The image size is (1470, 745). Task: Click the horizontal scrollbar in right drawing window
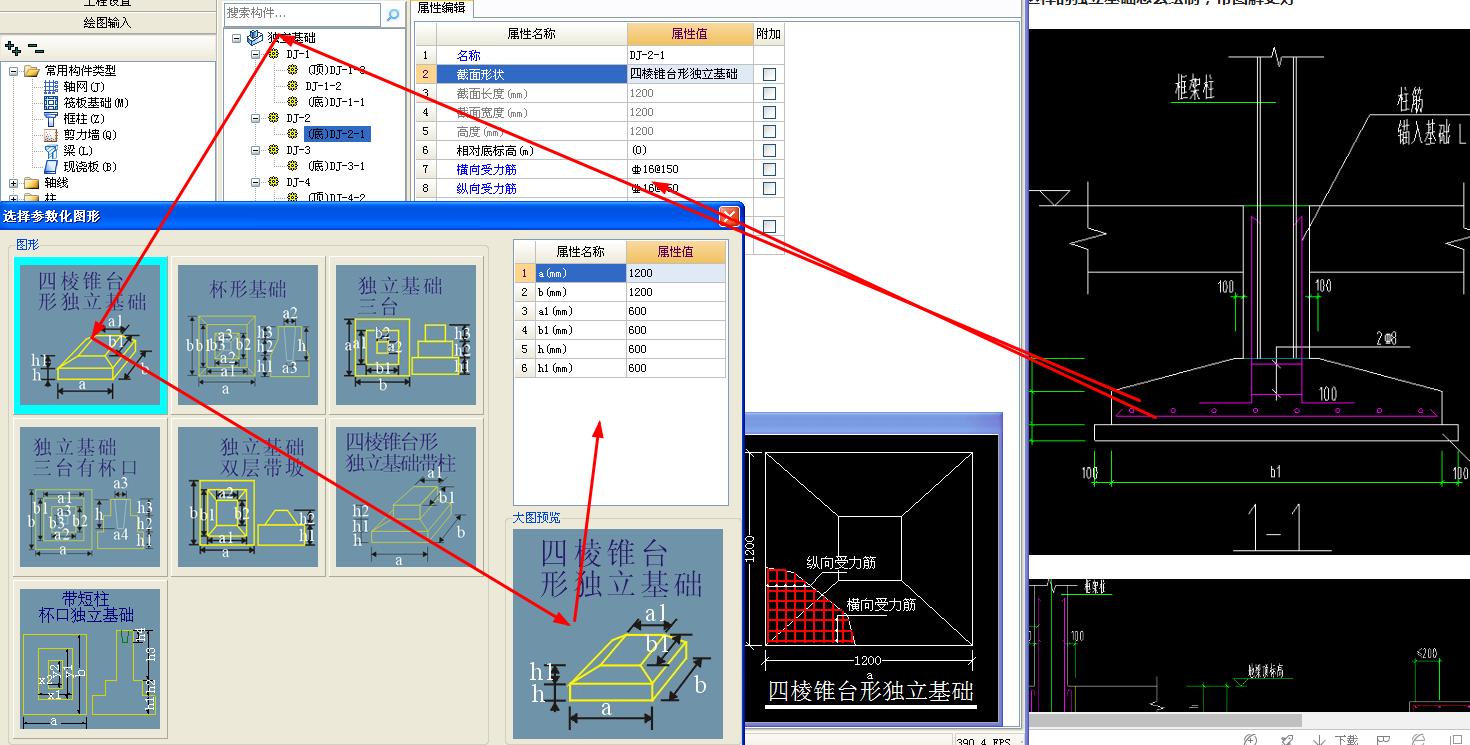[x=1165, y=720]
